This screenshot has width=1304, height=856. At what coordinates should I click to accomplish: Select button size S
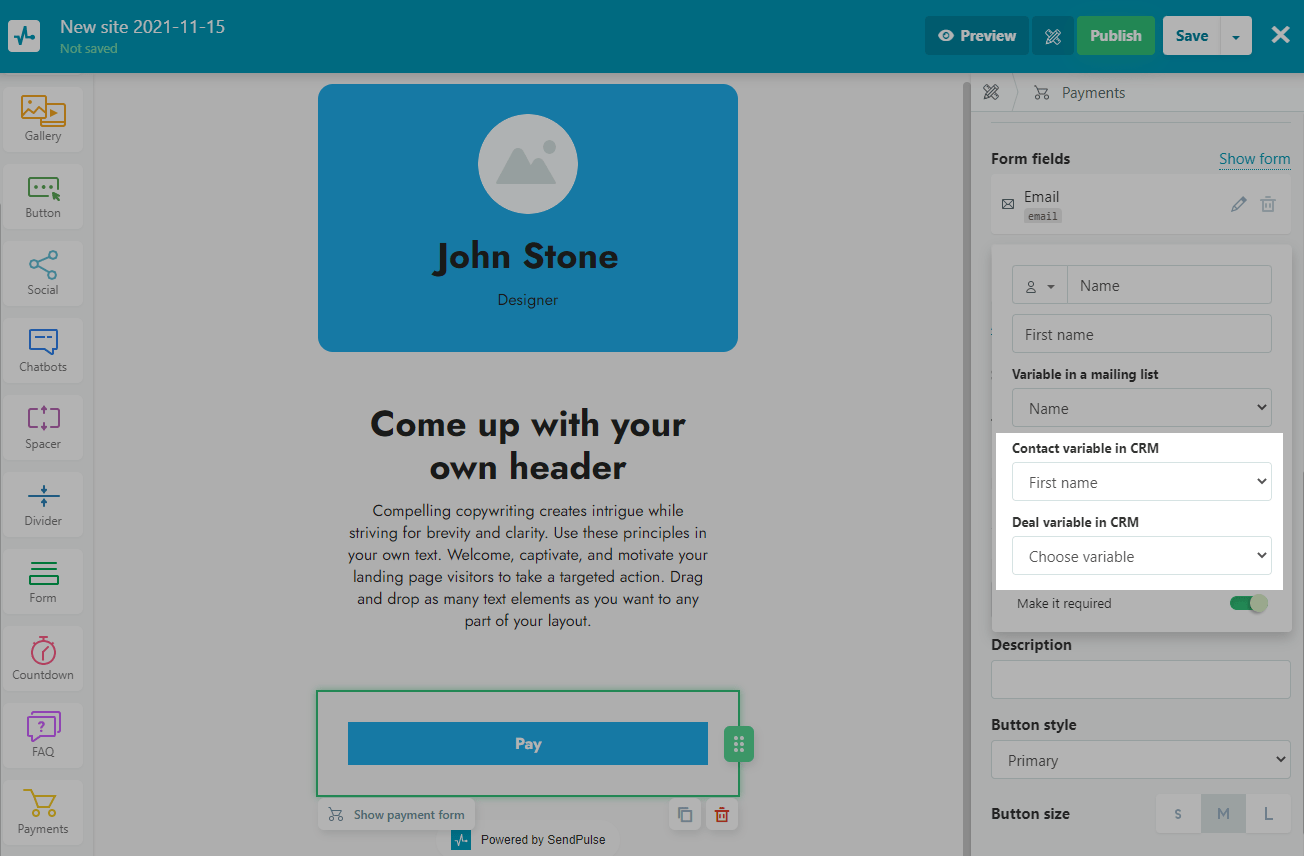click(x=1178, y=814)
